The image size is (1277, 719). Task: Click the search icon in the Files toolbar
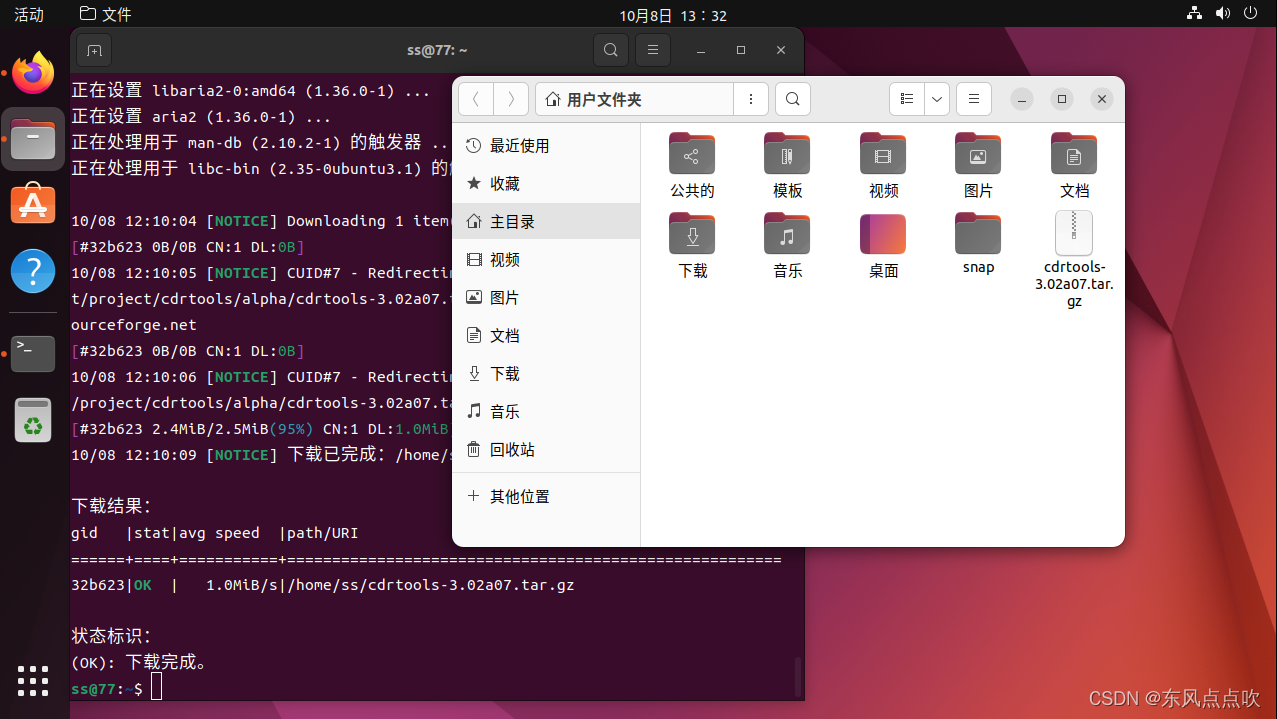(792, 99)
